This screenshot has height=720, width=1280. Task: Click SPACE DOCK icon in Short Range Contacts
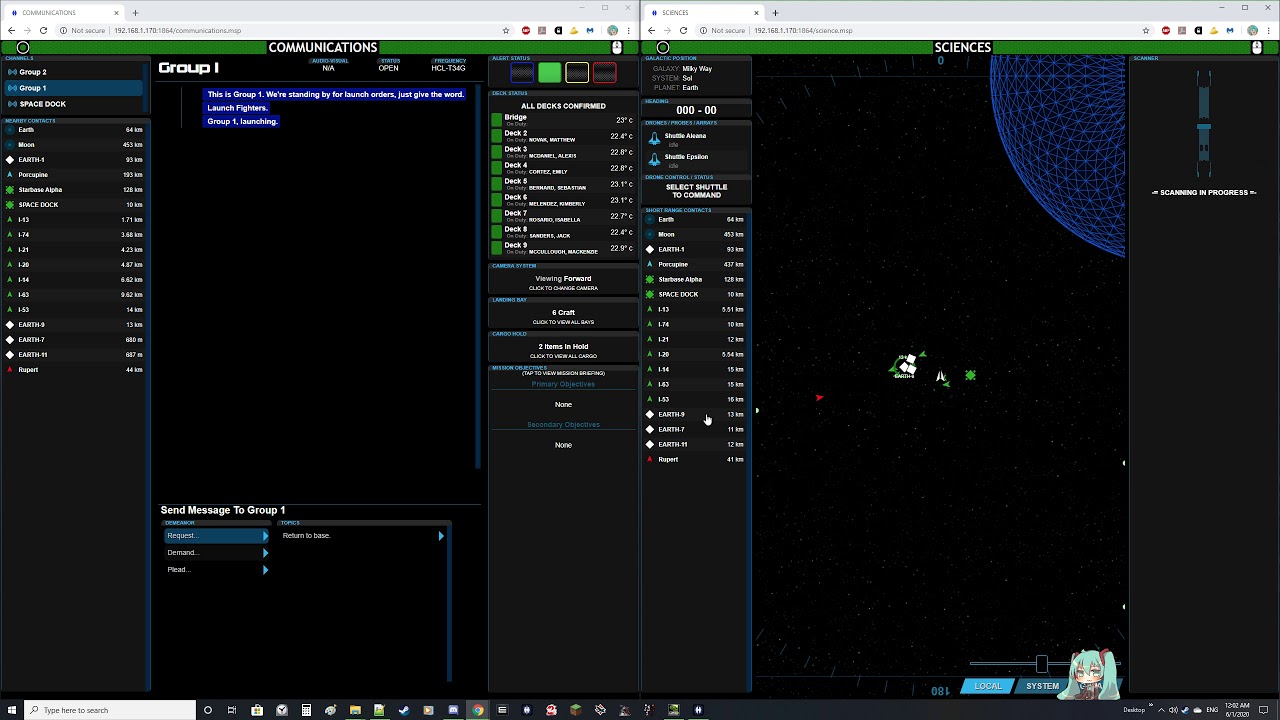(650, 295)
